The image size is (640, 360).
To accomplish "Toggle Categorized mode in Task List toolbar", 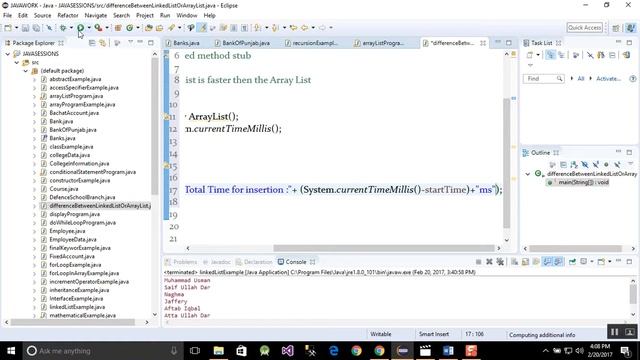I will click(x=550, y=55).
